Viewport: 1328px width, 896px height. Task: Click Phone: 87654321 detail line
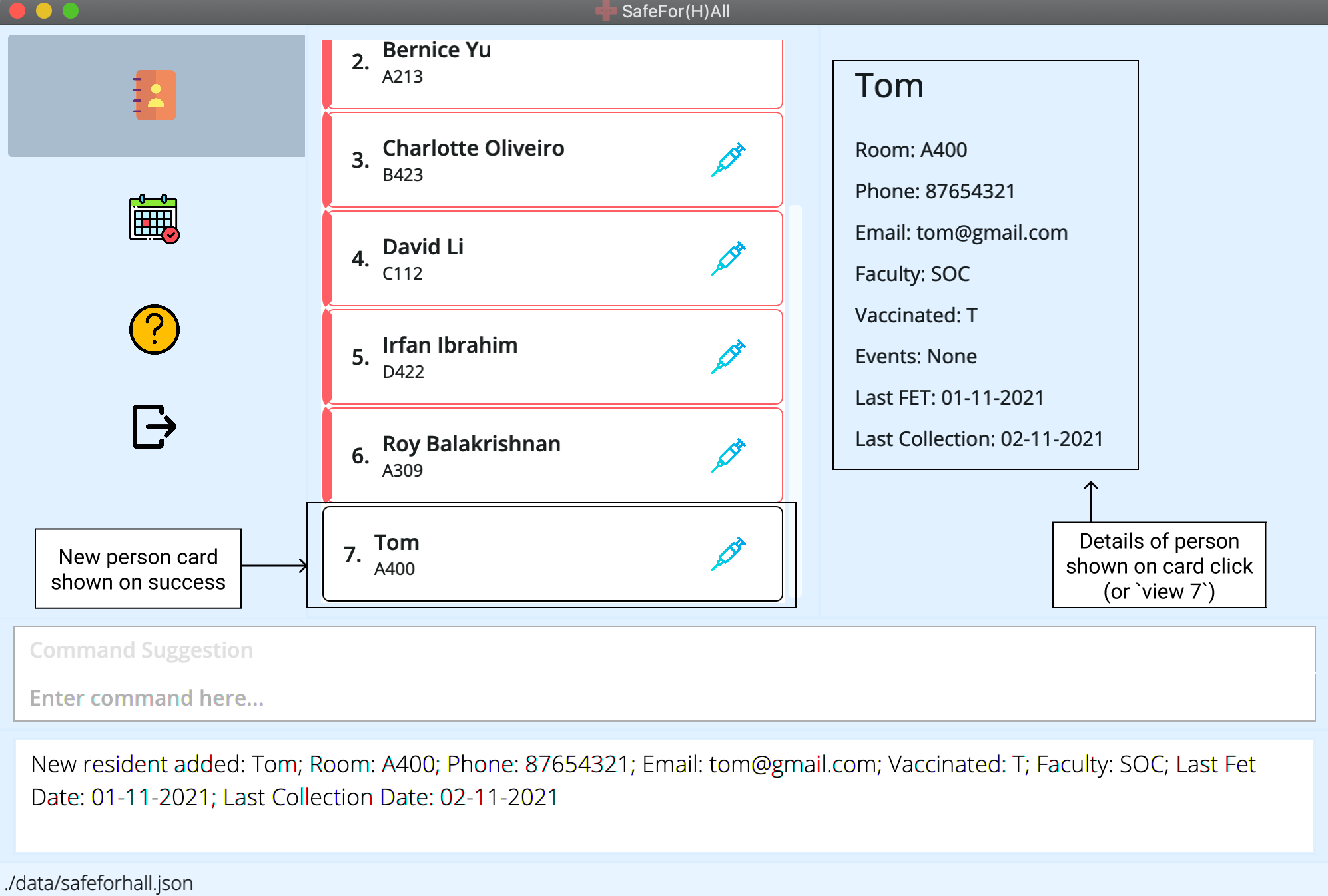(935, 191)
